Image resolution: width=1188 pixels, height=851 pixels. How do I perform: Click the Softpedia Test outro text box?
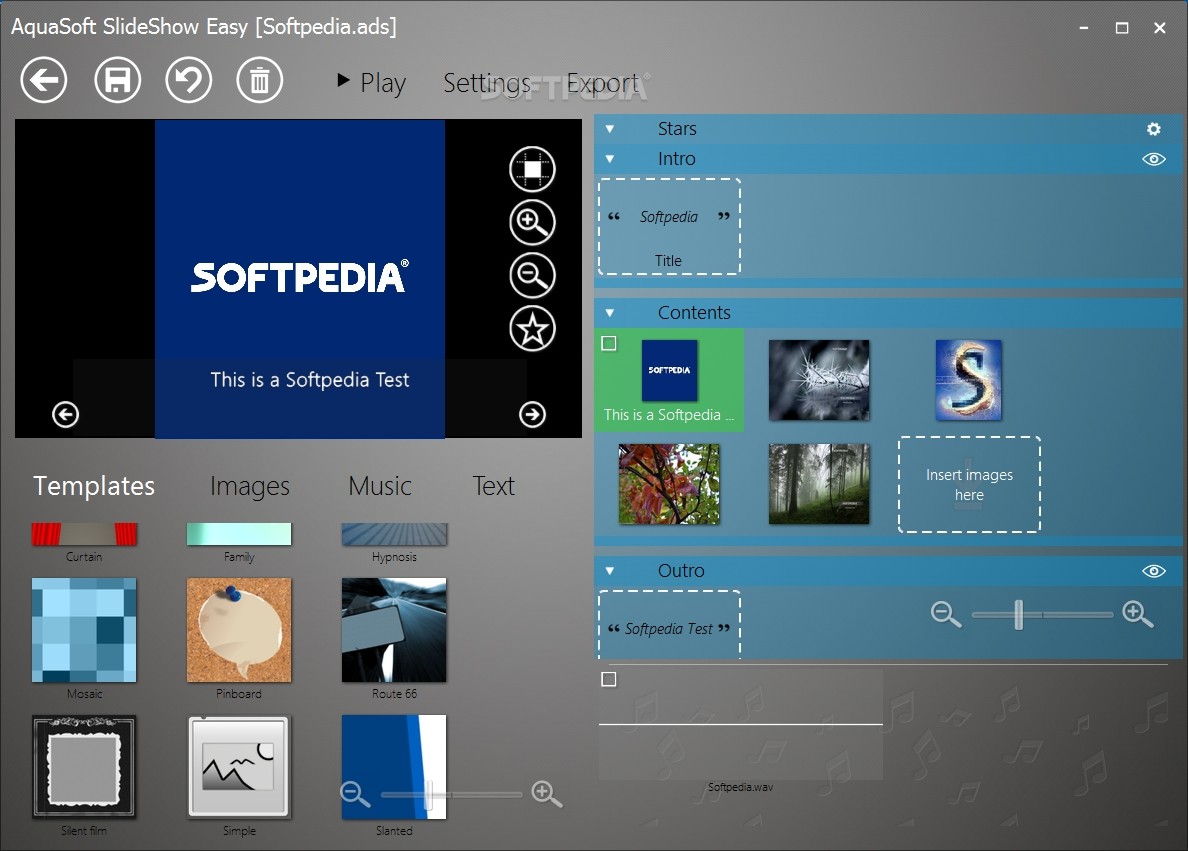click(x=670, y=624)
